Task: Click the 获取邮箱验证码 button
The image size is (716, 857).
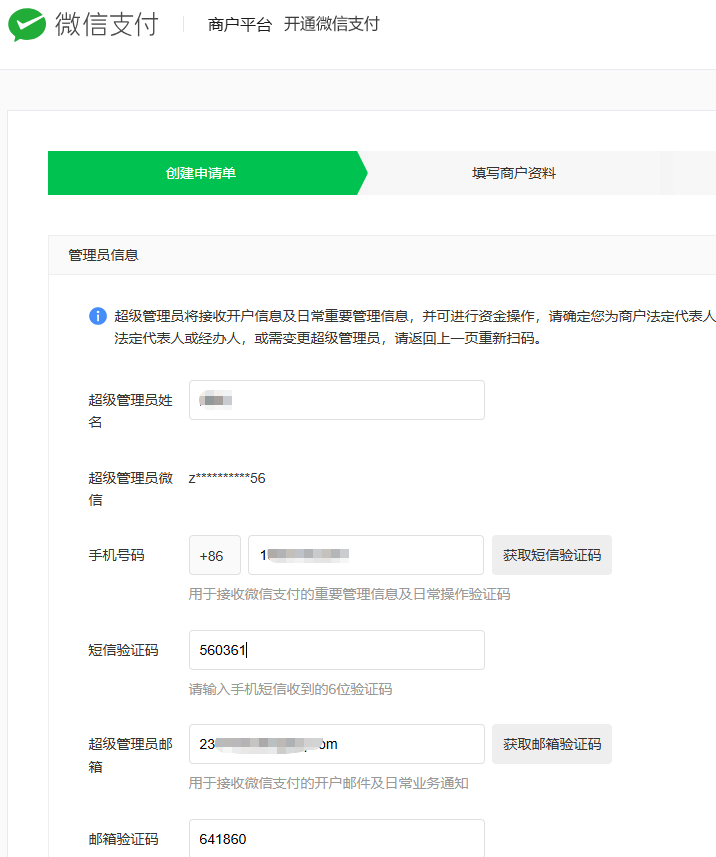Action: coord(551,744)
